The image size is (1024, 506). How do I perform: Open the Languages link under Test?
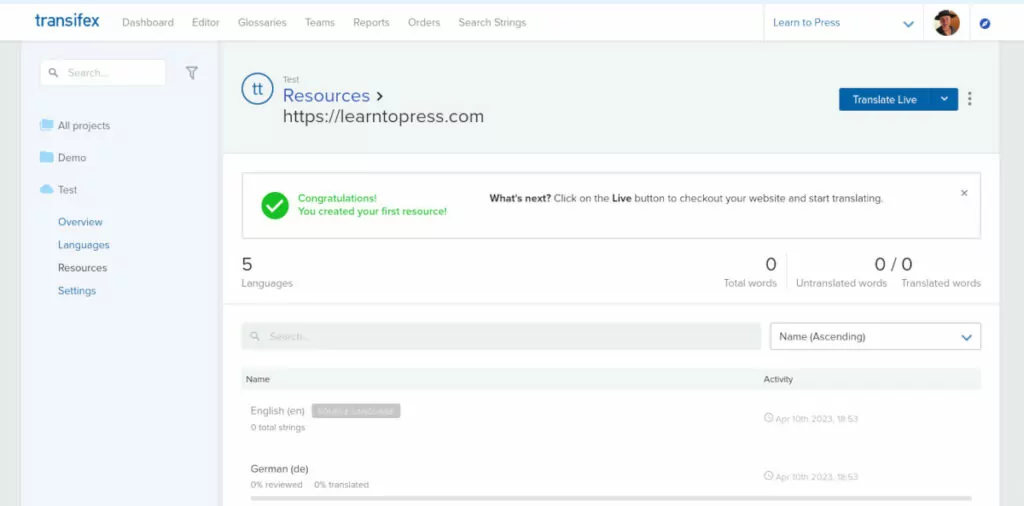[x=84, y=245]
